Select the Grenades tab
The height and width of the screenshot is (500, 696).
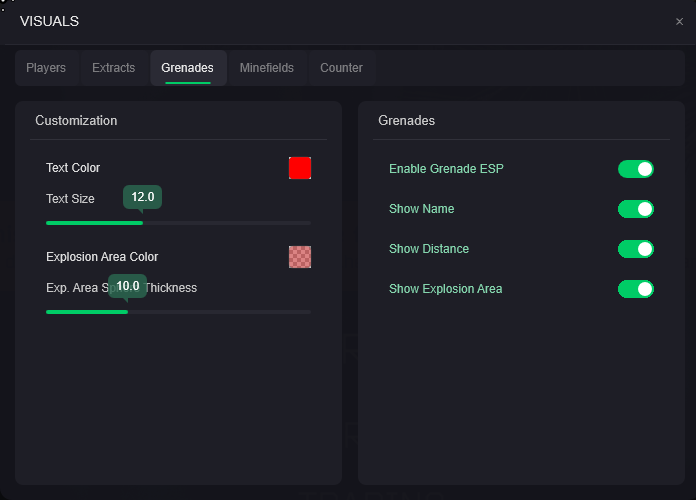(187, 68)
